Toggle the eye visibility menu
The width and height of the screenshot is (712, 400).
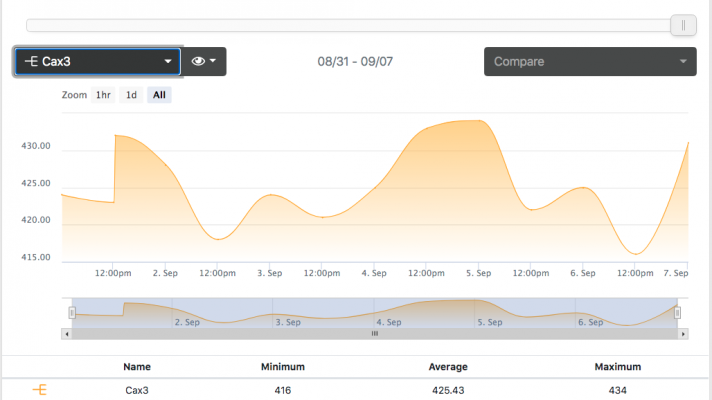pos(204,61)
